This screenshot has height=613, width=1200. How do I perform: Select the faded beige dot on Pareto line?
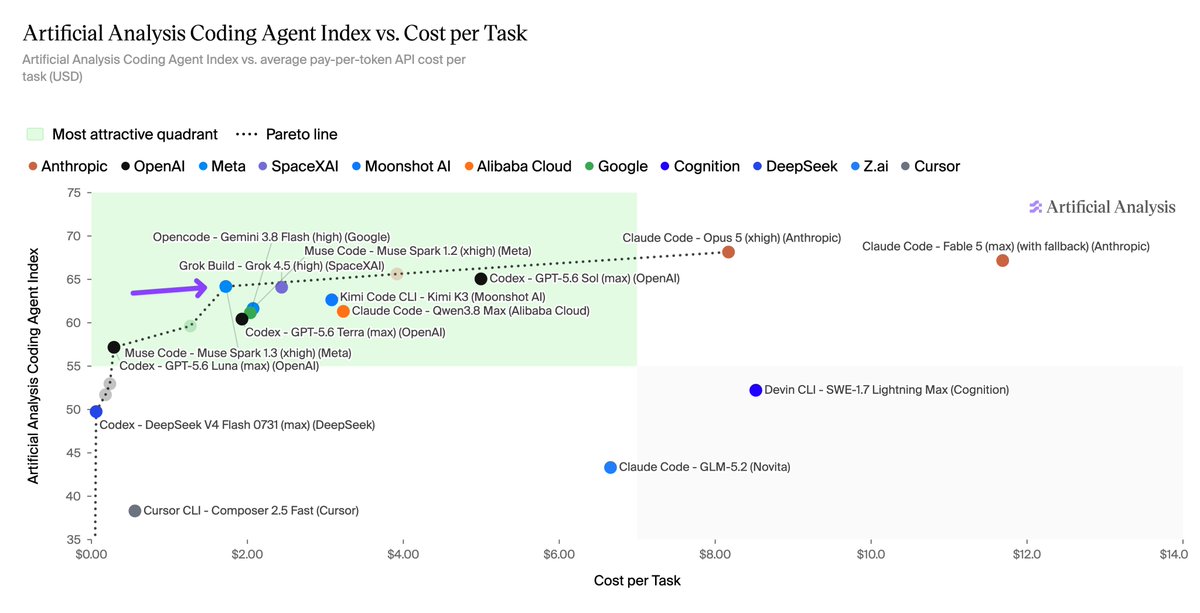click(x=397, y=273)
